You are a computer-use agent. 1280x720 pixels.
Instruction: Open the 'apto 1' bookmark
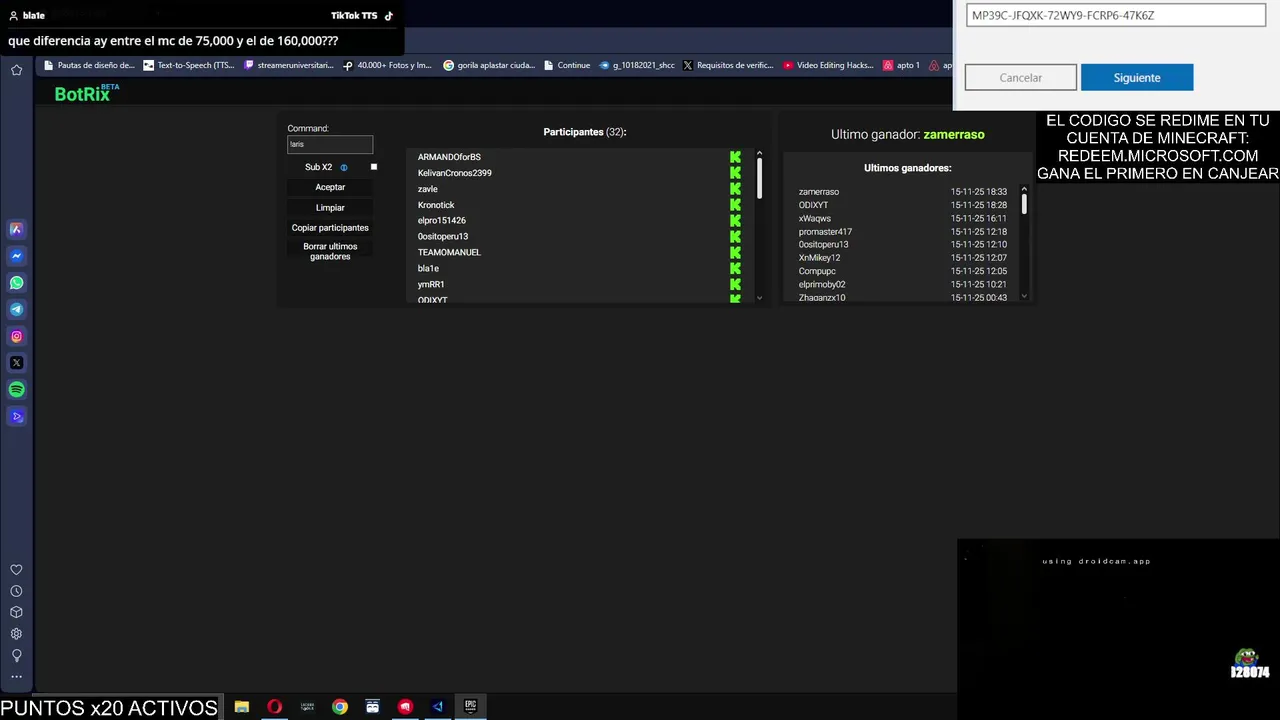[x=901, y=65]
